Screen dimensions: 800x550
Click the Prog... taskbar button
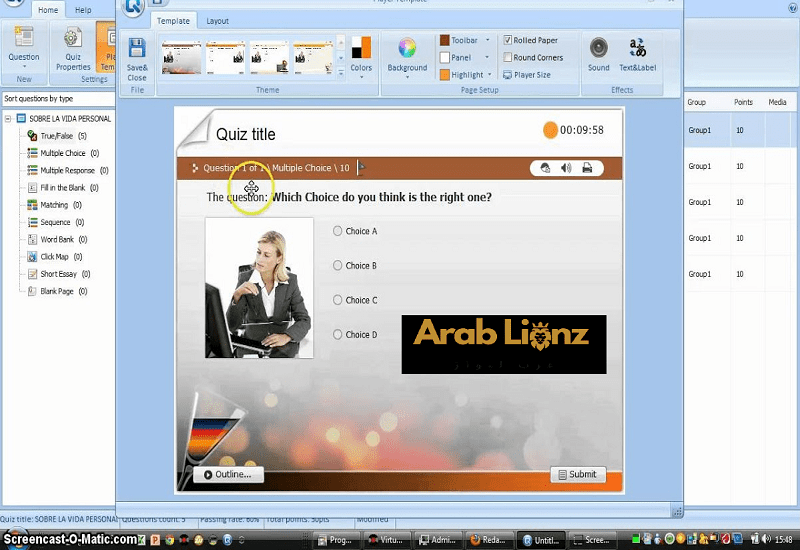pyautogui.click(x=335, y=539)
